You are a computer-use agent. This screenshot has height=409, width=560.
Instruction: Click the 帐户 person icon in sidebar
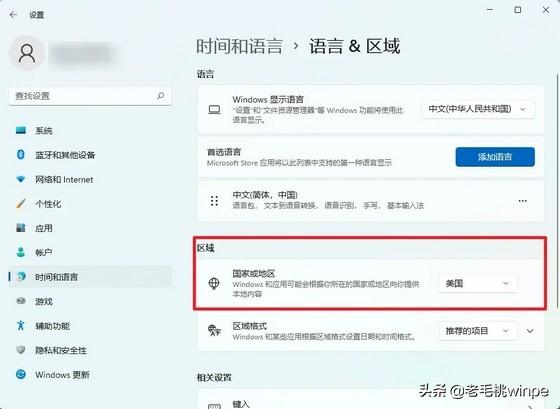tap(21, 252)
